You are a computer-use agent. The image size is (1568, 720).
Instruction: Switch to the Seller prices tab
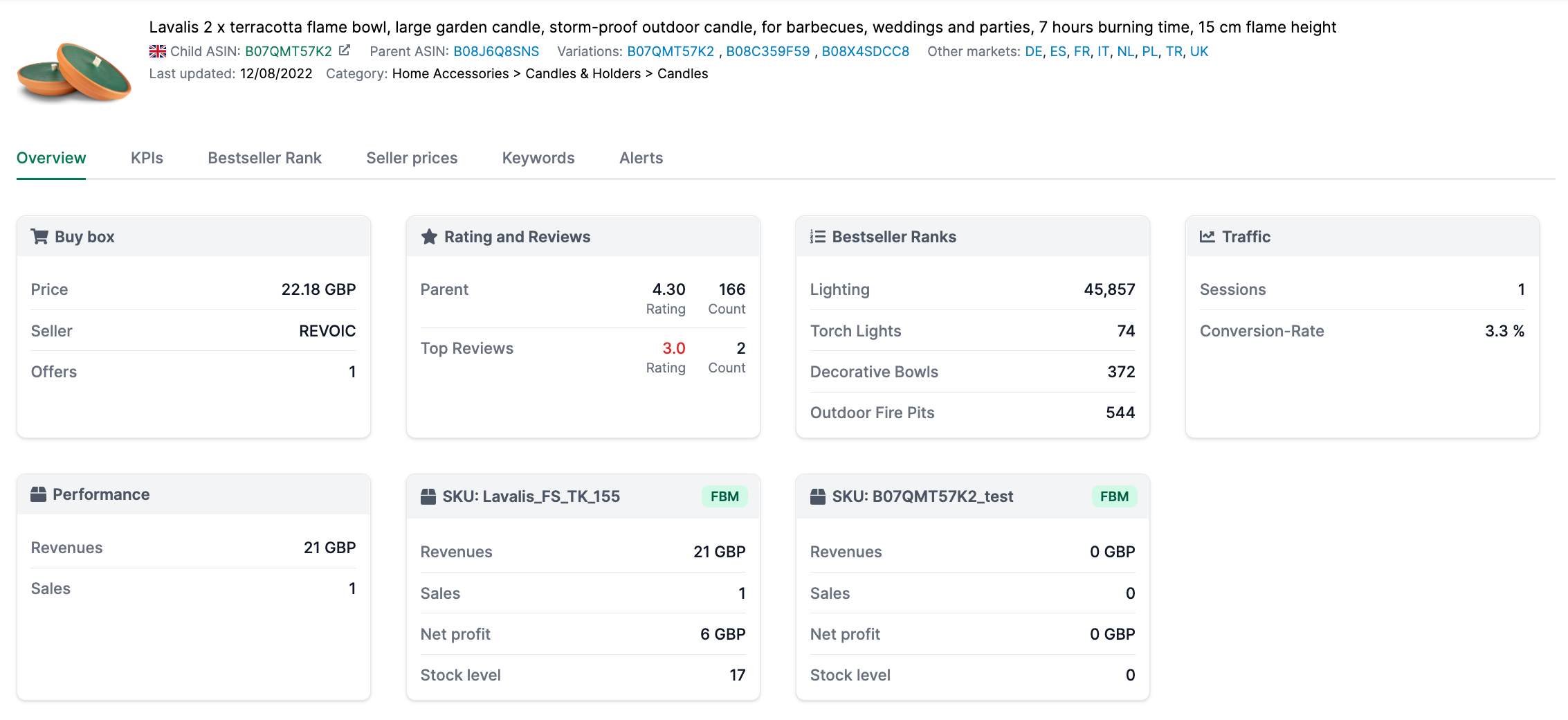pyautogui.click(x=412, y=158)
